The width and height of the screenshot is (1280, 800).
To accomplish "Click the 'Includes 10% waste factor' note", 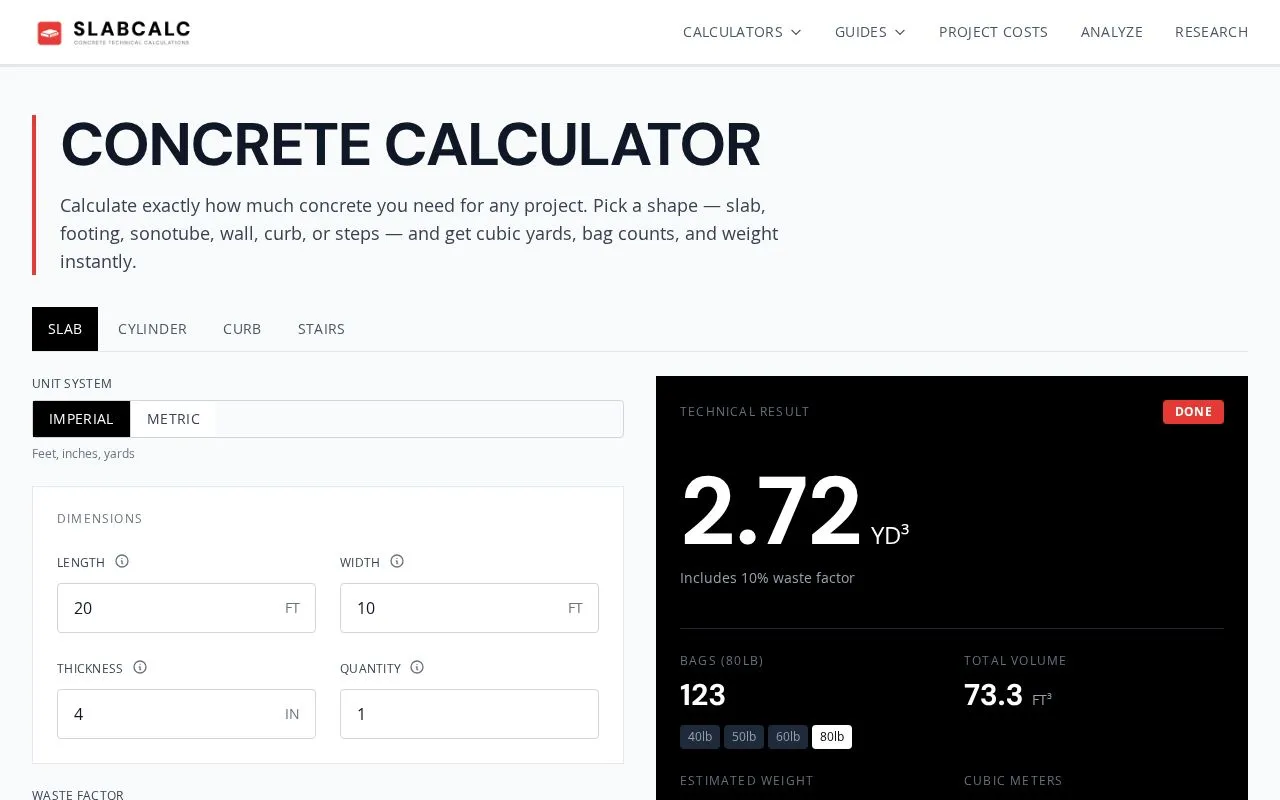I will click(767, 578).
